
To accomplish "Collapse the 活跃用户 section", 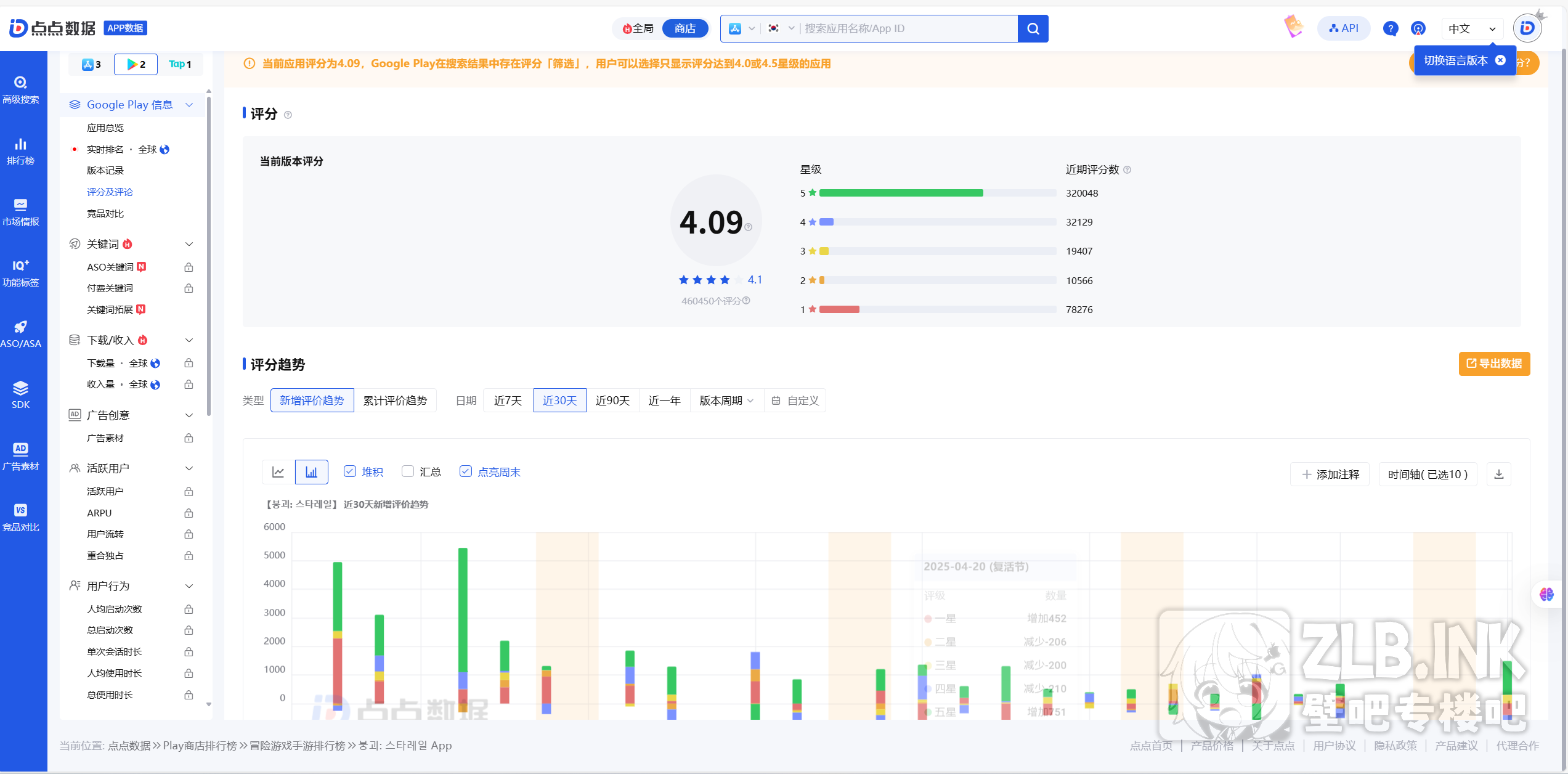I will (x=189, y=468).
